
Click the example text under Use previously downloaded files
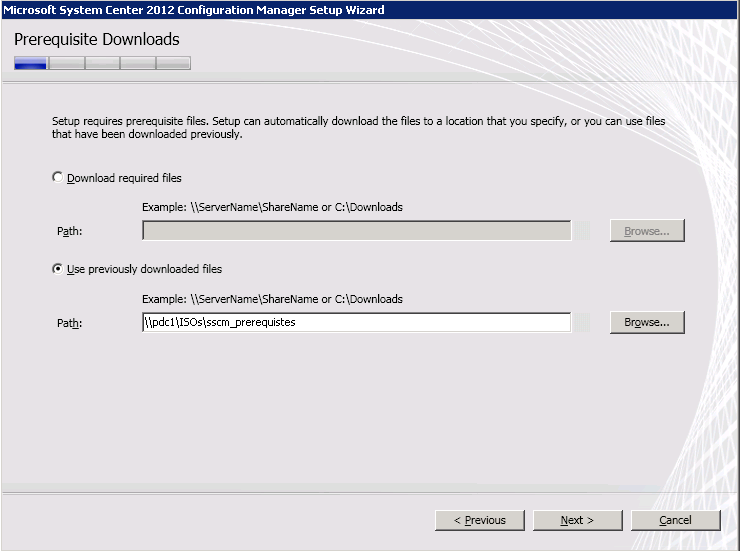[x=272, y=299]
